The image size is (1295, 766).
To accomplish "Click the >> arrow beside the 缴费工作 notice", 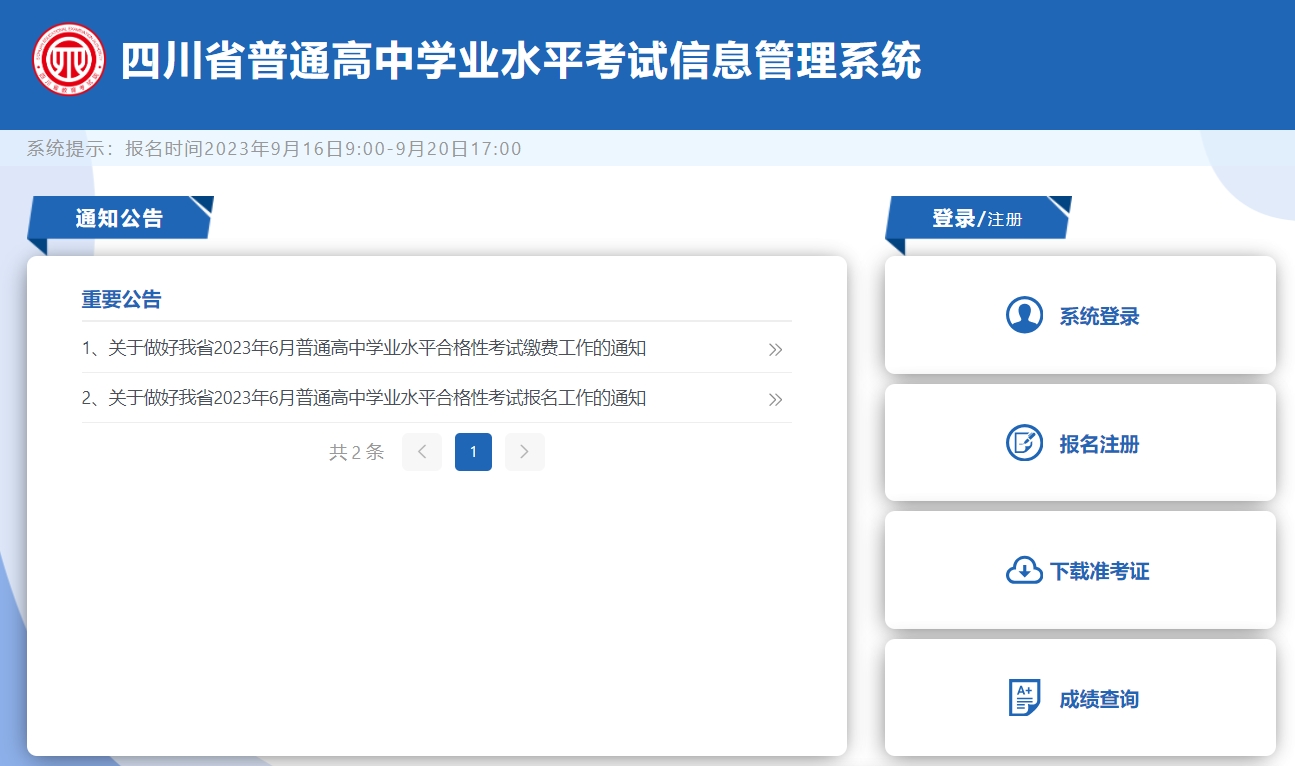I will coord(774,348).
